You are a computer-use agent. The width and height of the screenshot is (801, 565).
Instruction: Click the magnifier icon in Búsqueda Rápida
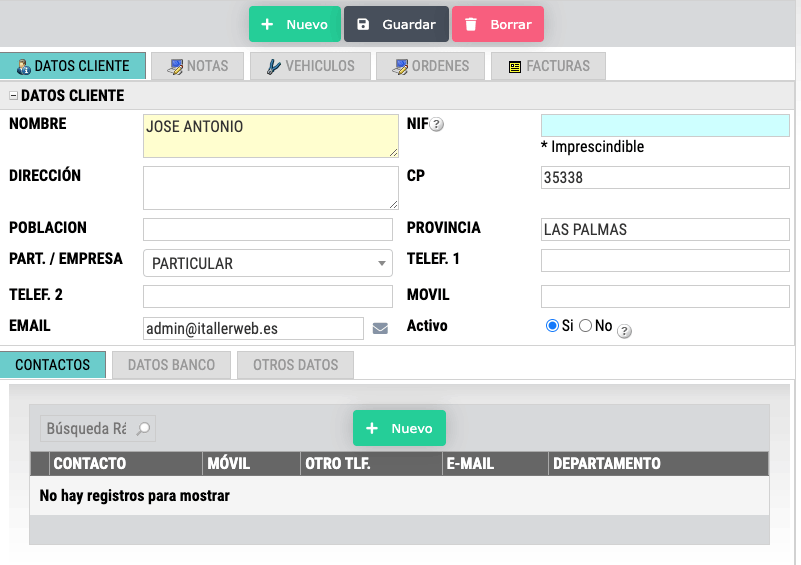(143, 429)
